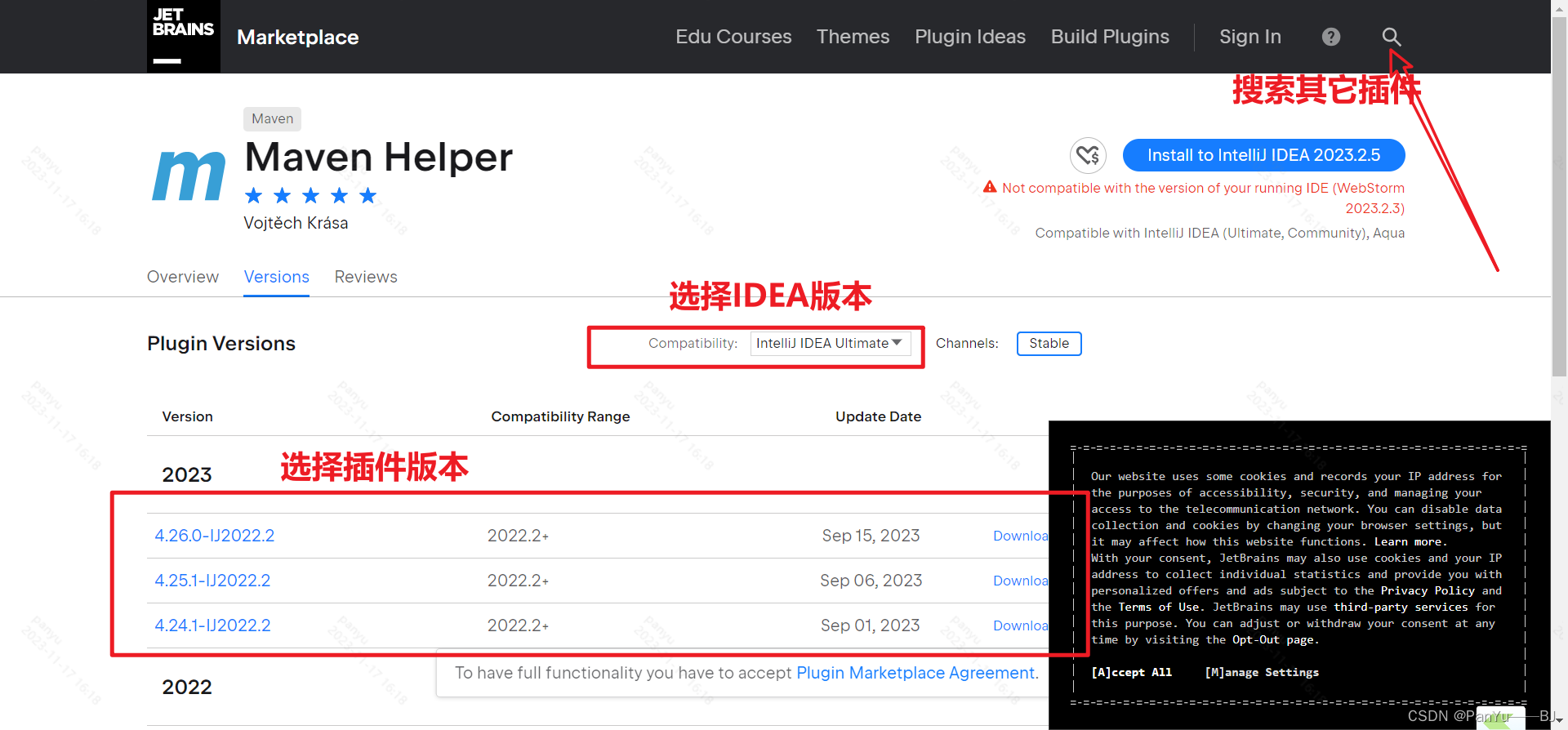Click [M]anage Settings in cookie notice
This screenshot has height=730, width=1568.
point(1262,672)
